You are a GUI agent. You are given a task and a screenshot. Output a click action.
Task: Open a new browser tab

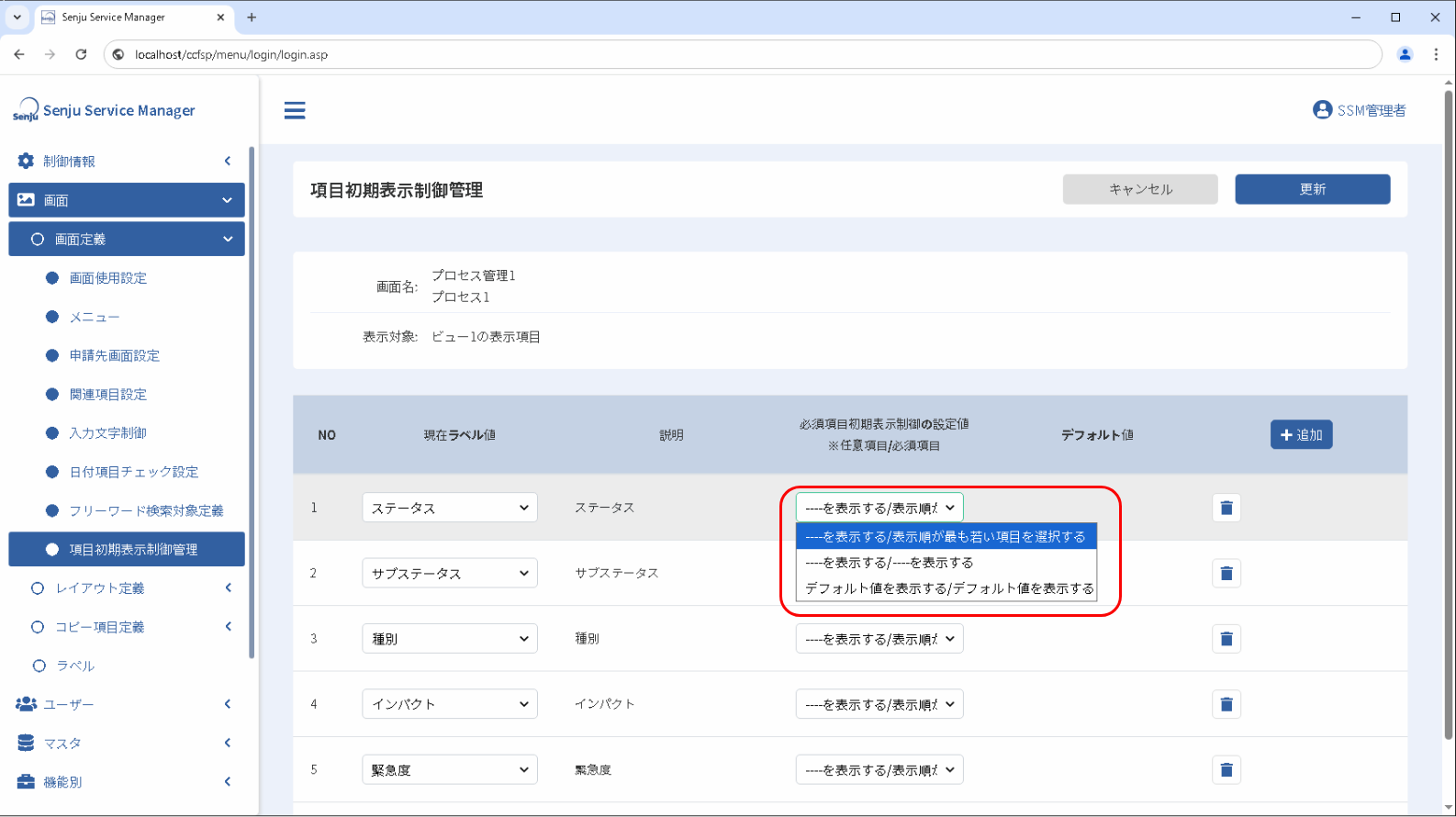coord(252,17)
